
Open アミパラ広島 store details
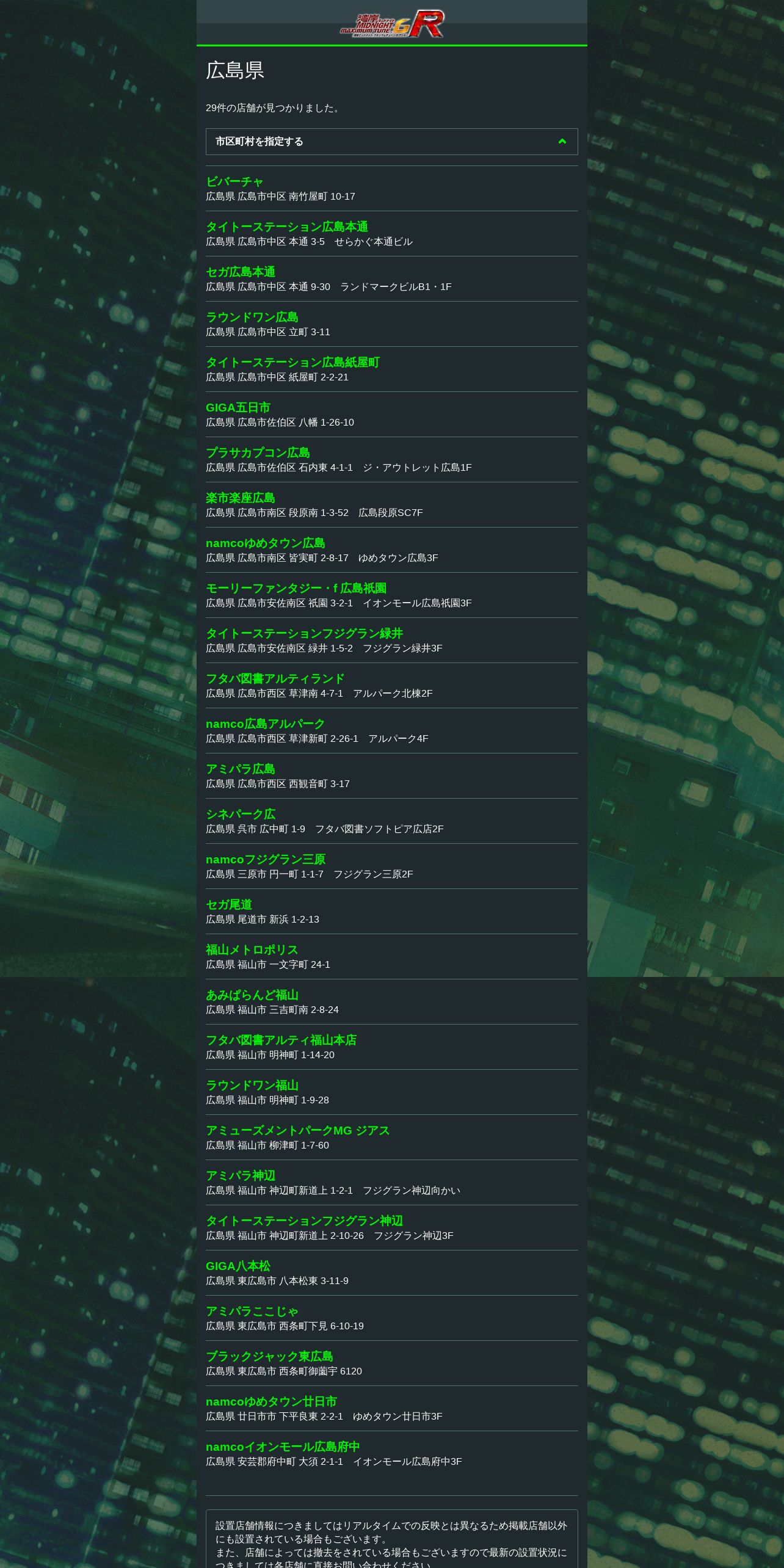241,769
